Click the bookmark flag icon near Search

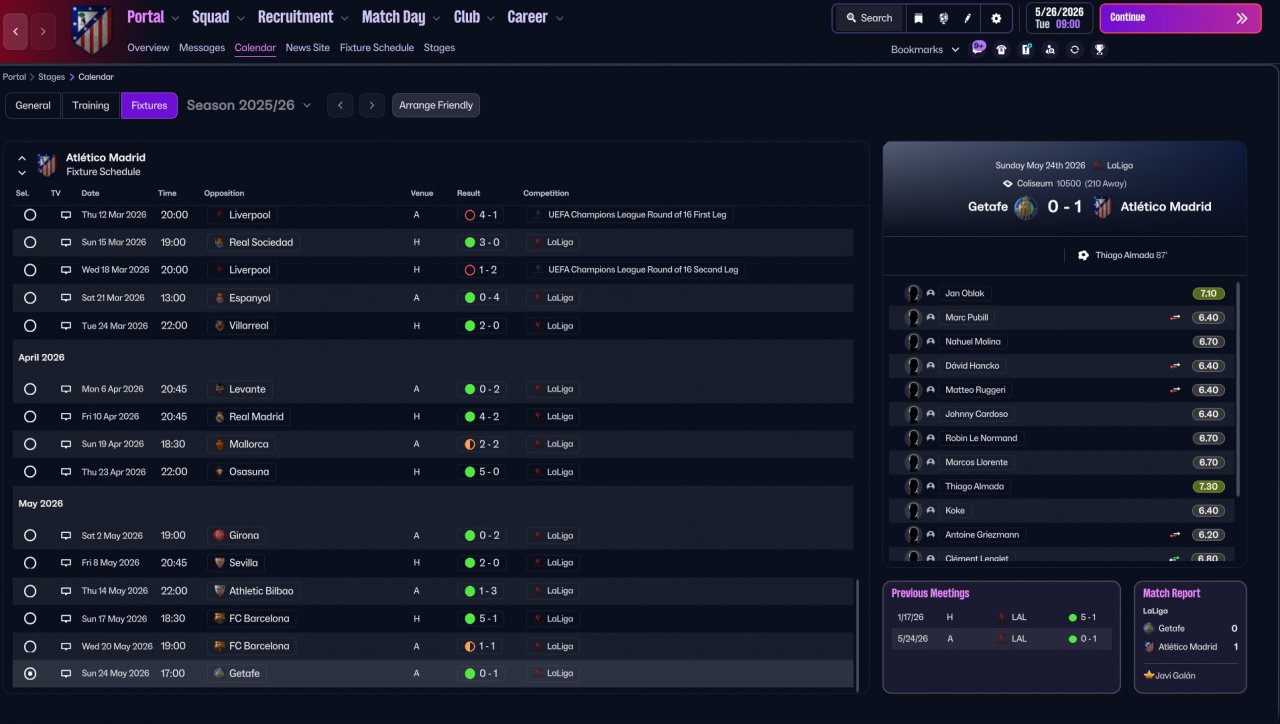919,18
